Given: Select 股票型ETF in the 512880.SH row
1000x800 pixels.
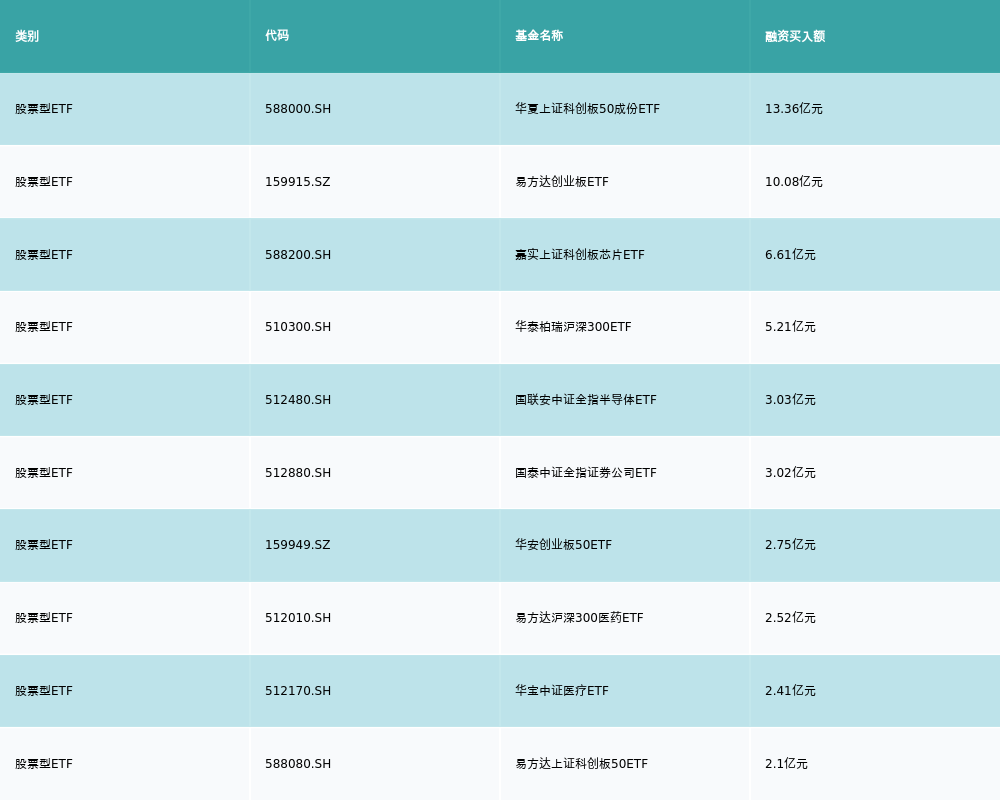Looking at the screenshot, I should pyautogui.click(x=44, y=473).
